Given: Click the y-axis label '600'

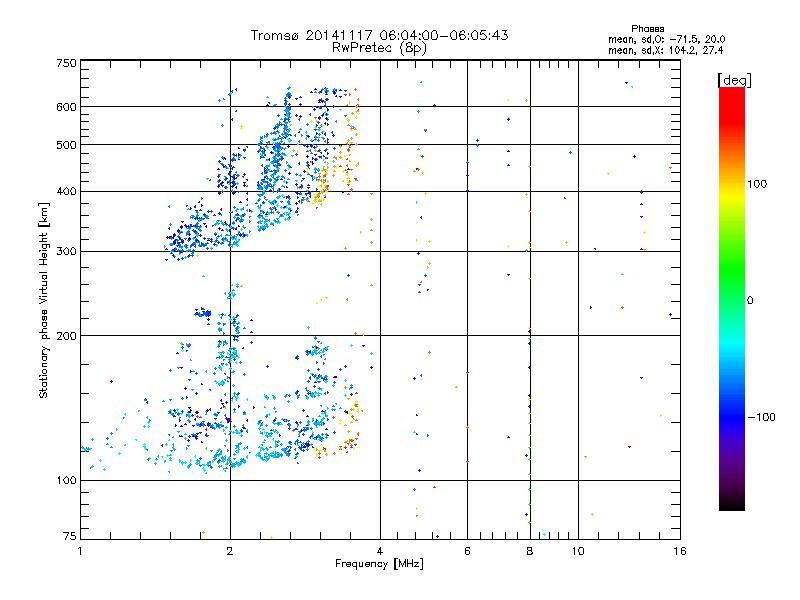Looking at the screenshot, I should [66, 107].
